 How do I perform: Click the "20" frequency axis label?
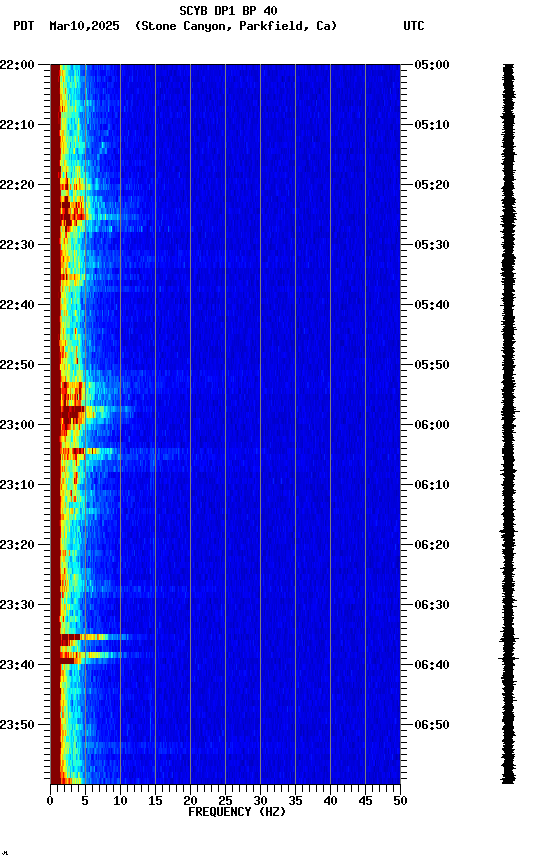click(x=190, y=801)
